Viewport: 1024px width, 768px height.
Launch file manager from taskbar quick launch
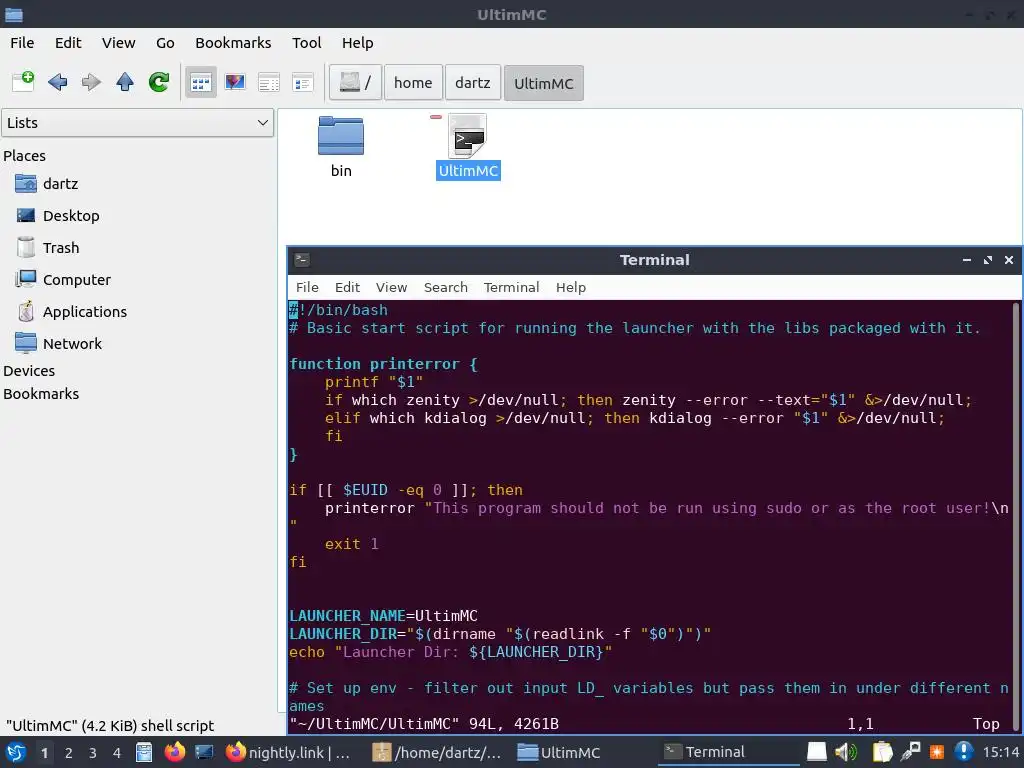[144, 752]
